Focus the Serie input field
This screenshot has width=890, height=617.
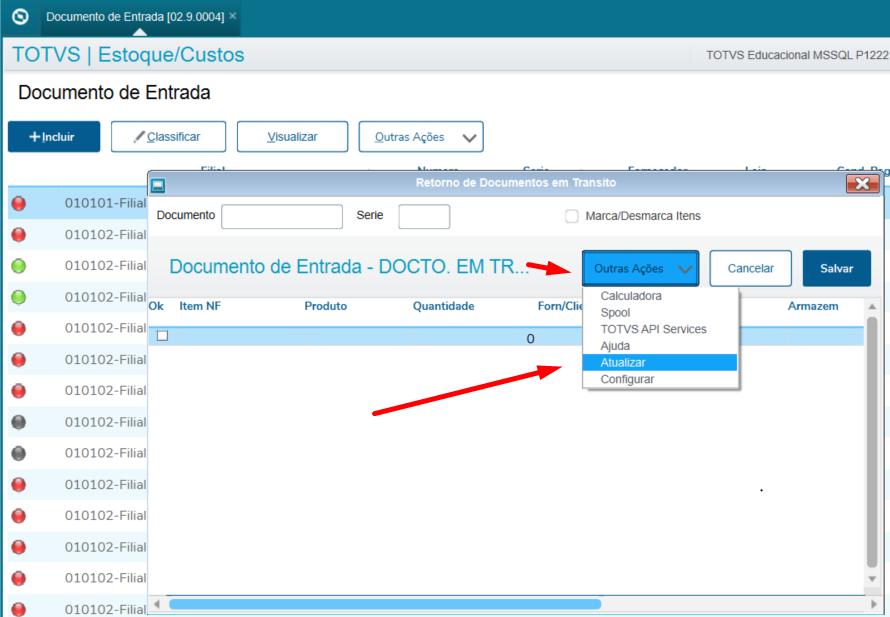click(x=424, y=216)
